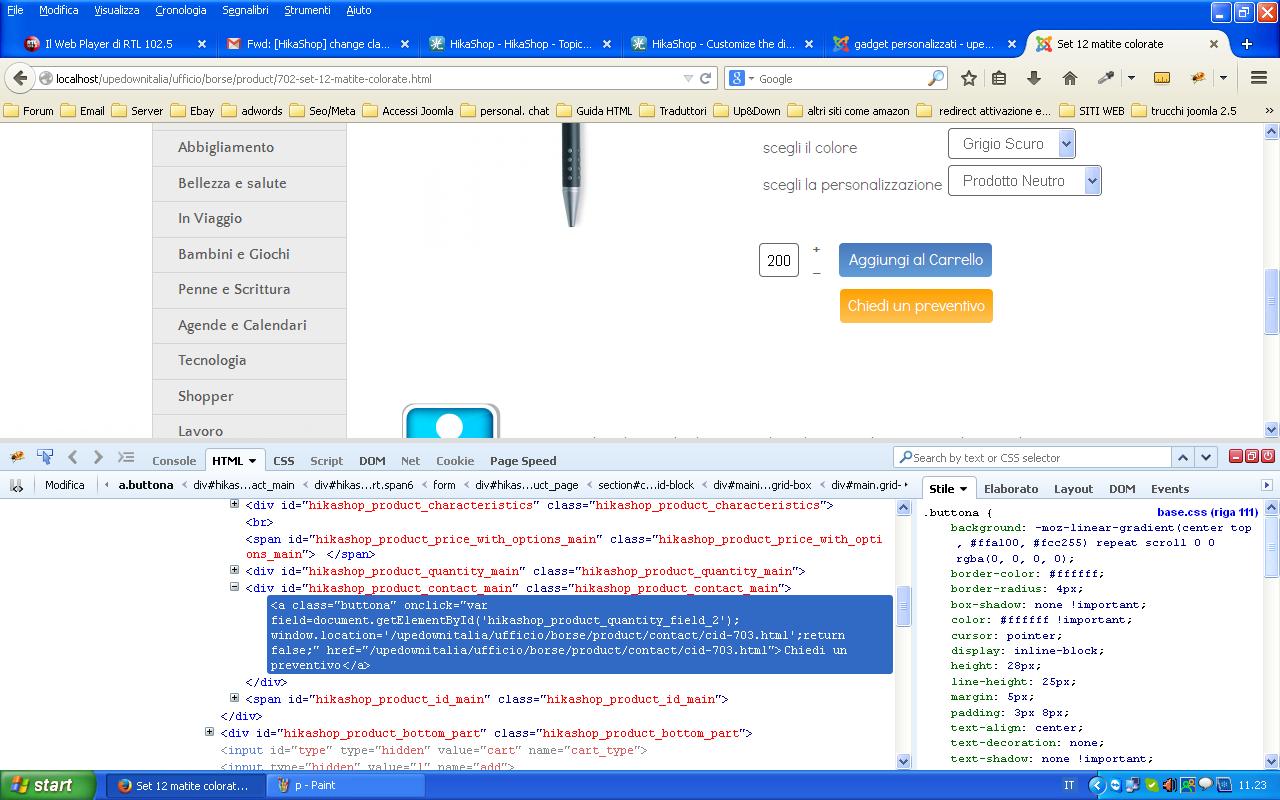Open the Windows start button
Screen dimensions: 1280x800
click(x=47, y=785)
